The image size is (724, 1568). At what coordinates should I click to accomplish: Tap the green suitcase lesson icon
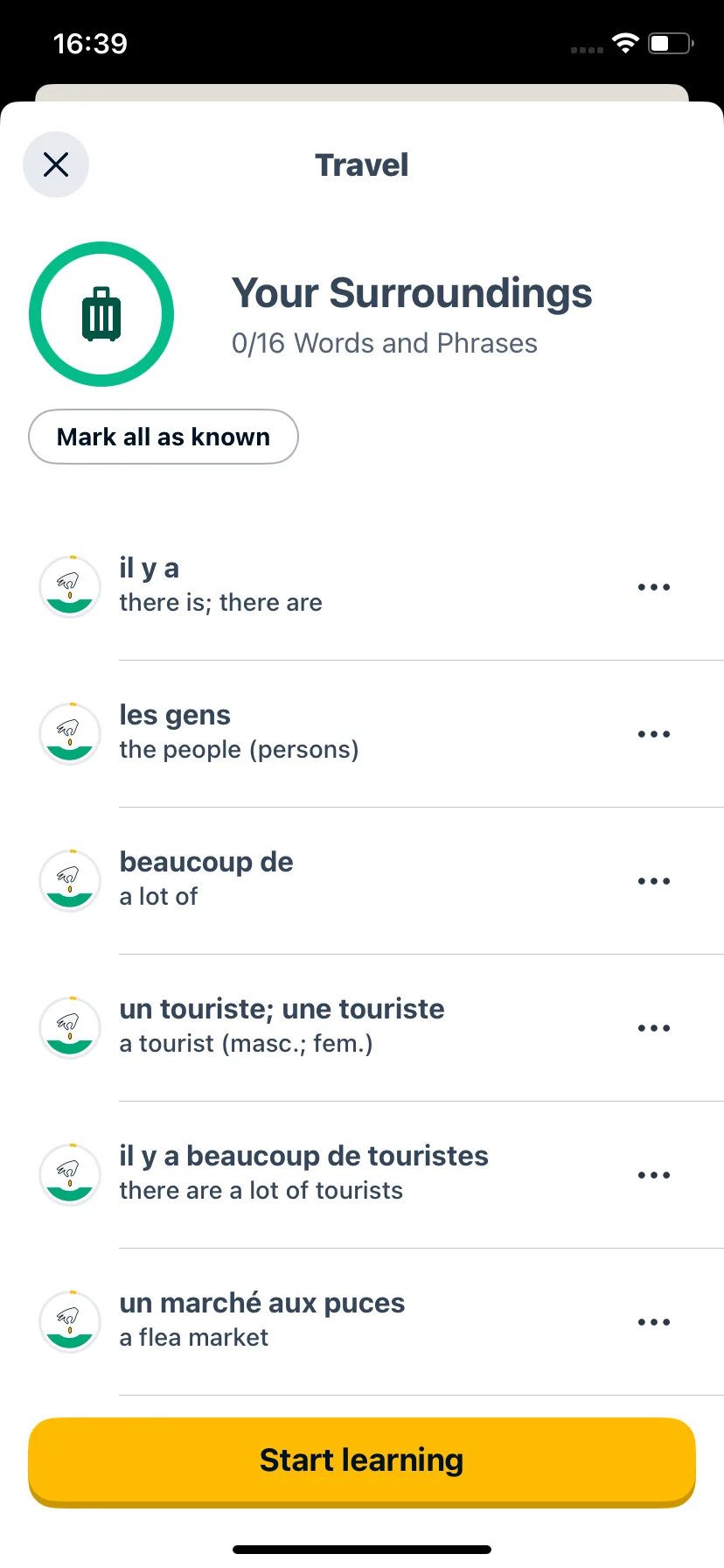coord(101,314)
